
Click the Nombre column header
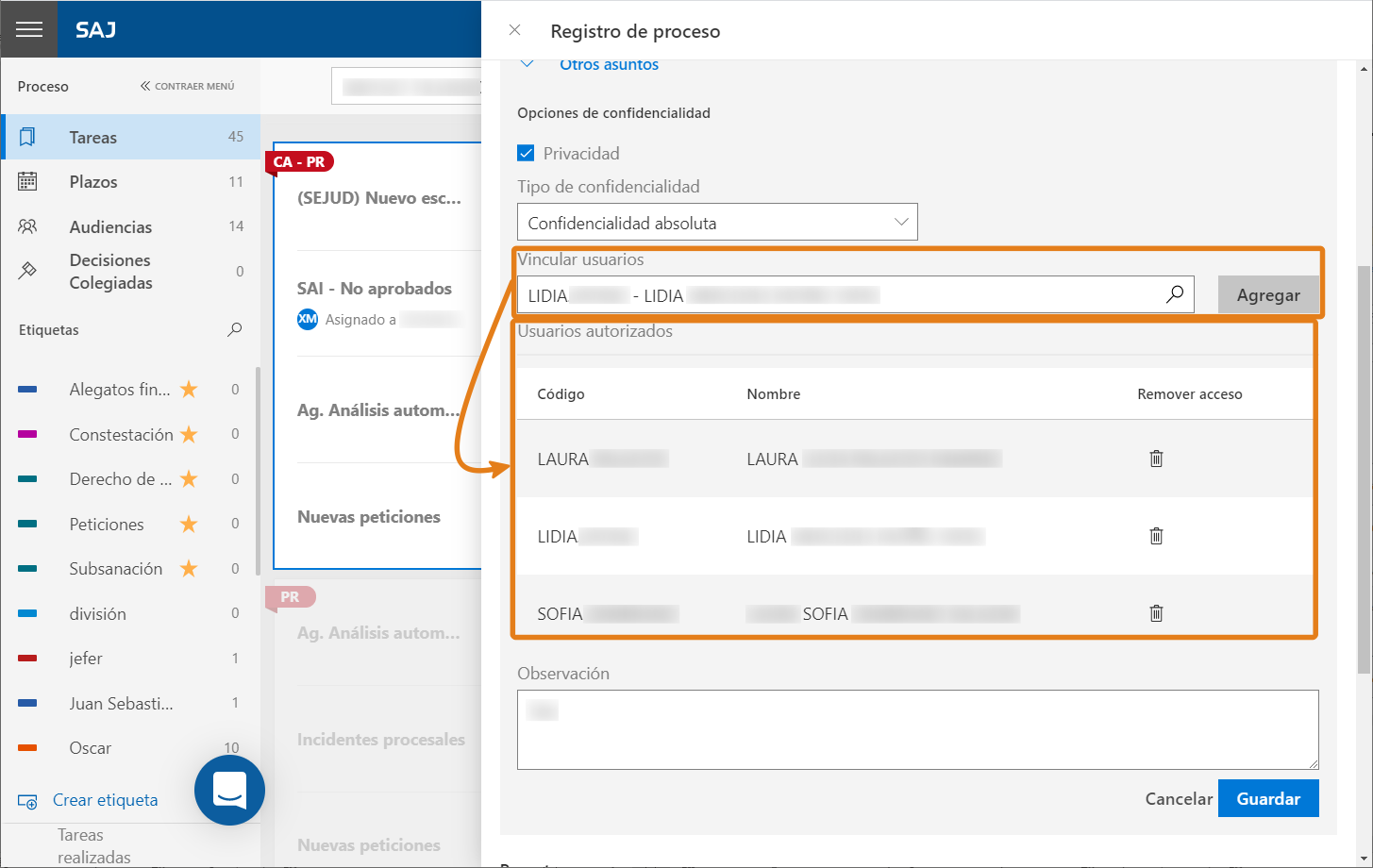pos(773,393)
